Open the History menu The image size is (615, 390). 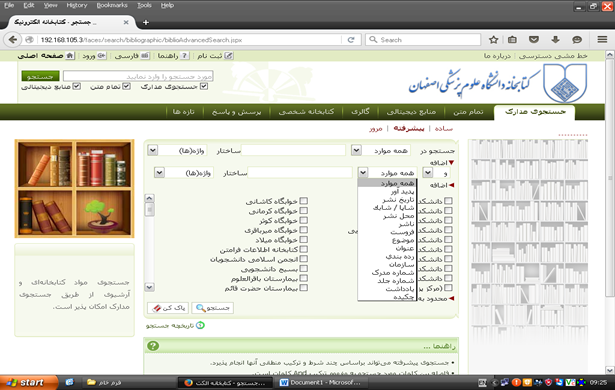tap(76, 5)
